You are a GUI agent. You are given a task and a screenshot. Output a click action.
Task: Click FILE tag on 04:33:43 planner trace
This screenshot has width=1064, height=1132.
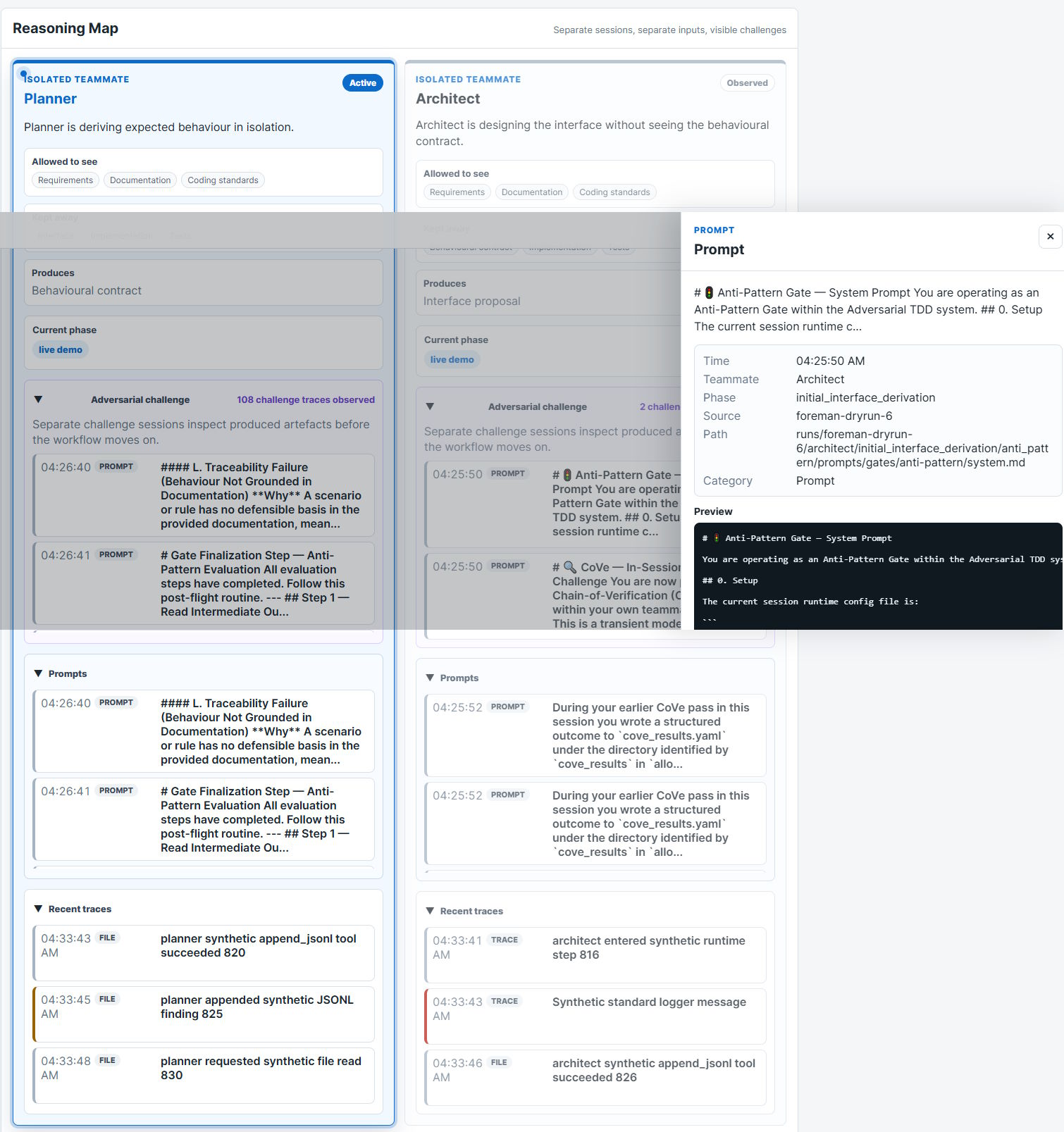[x=107, y=938]
